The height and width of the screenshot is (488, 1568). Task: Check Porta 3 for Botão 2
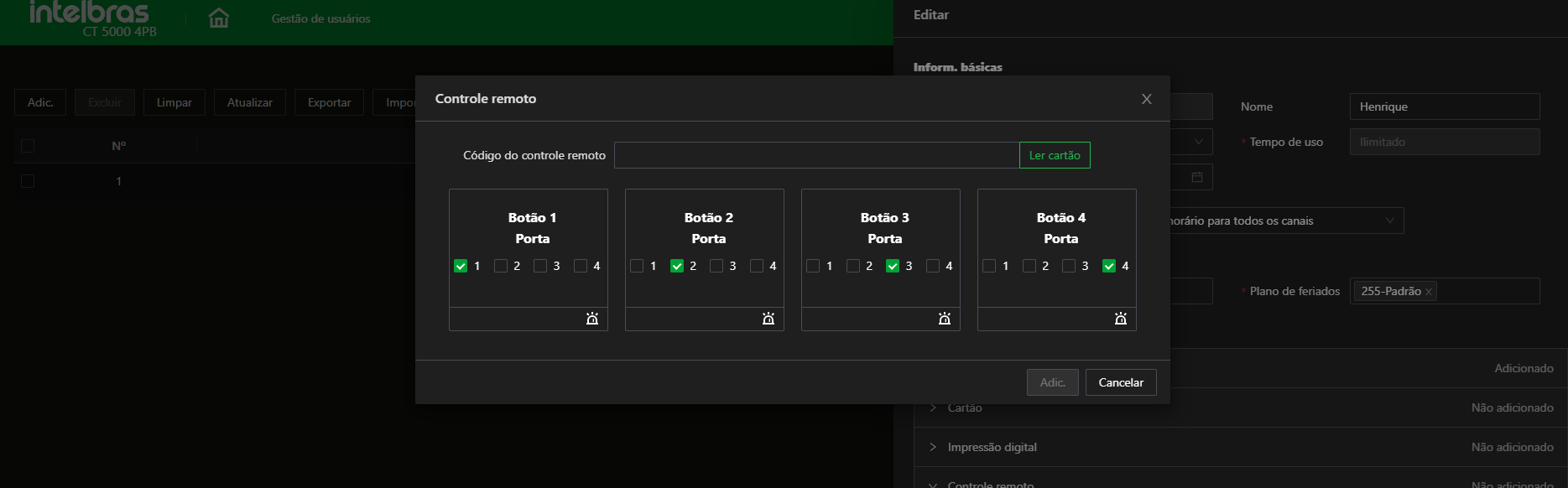(x=716, y=266)
